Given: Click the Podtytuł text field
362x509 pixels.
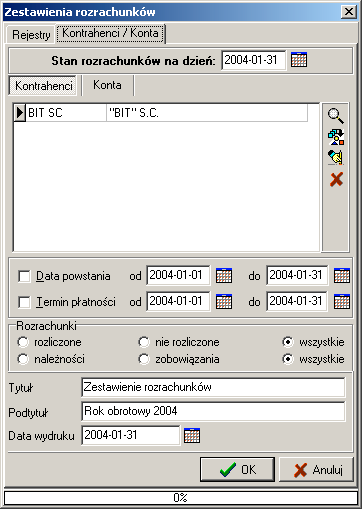Looking at the screenshot, I should point(213,411).
